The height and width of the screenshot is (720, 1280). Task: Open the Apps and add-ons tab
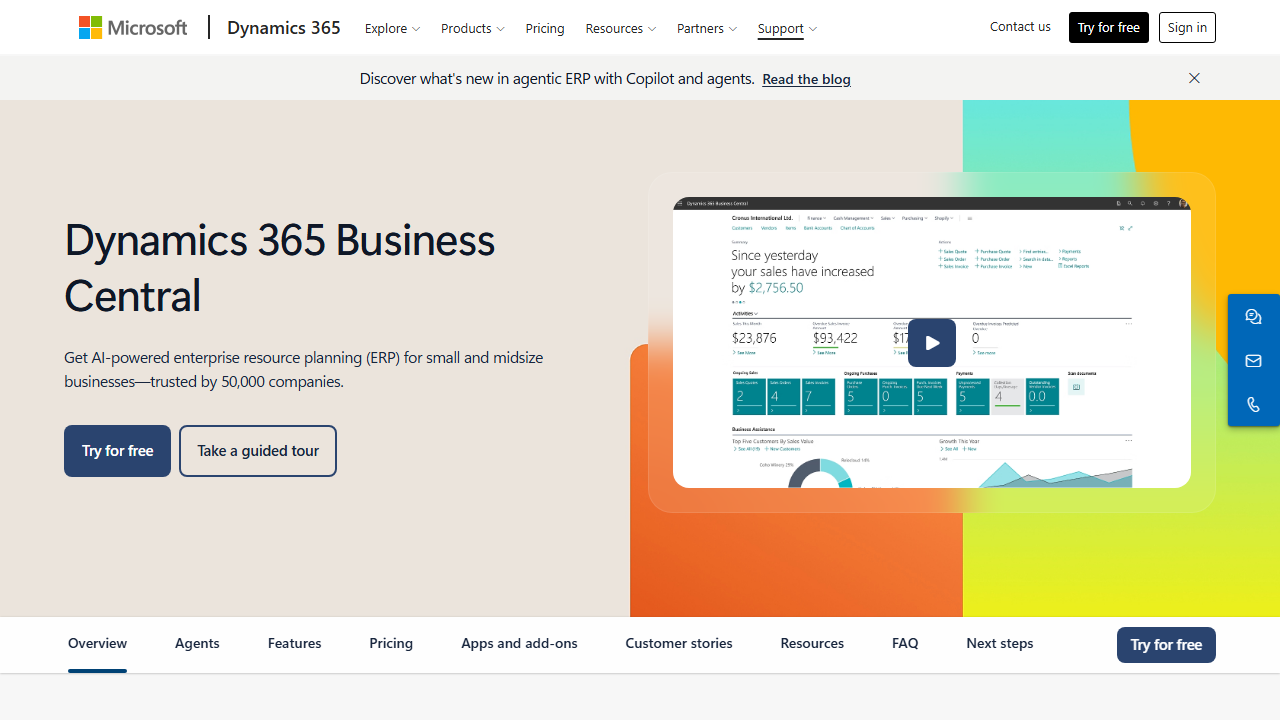coord(519,643)
